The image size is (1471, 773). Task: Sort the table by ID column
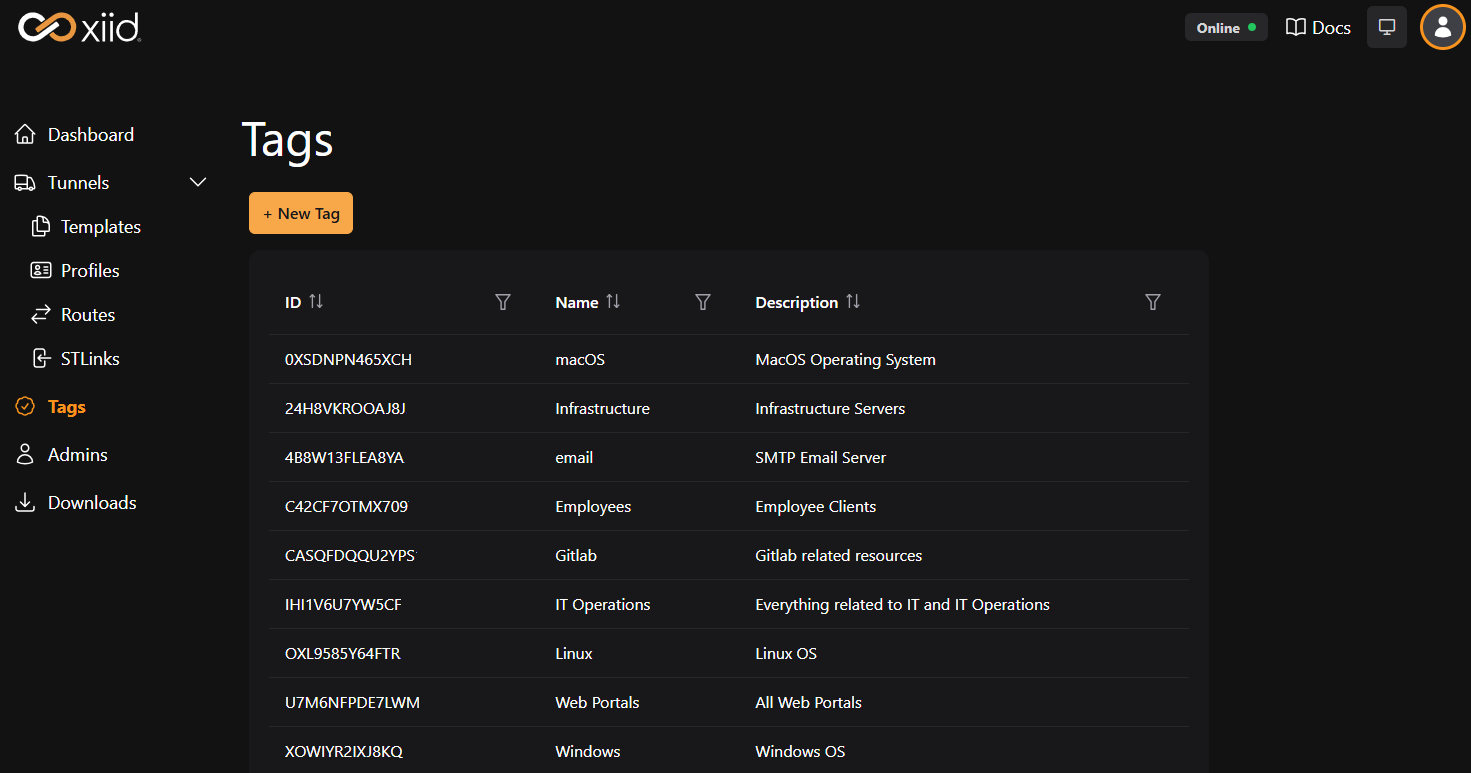coord(316,302)
